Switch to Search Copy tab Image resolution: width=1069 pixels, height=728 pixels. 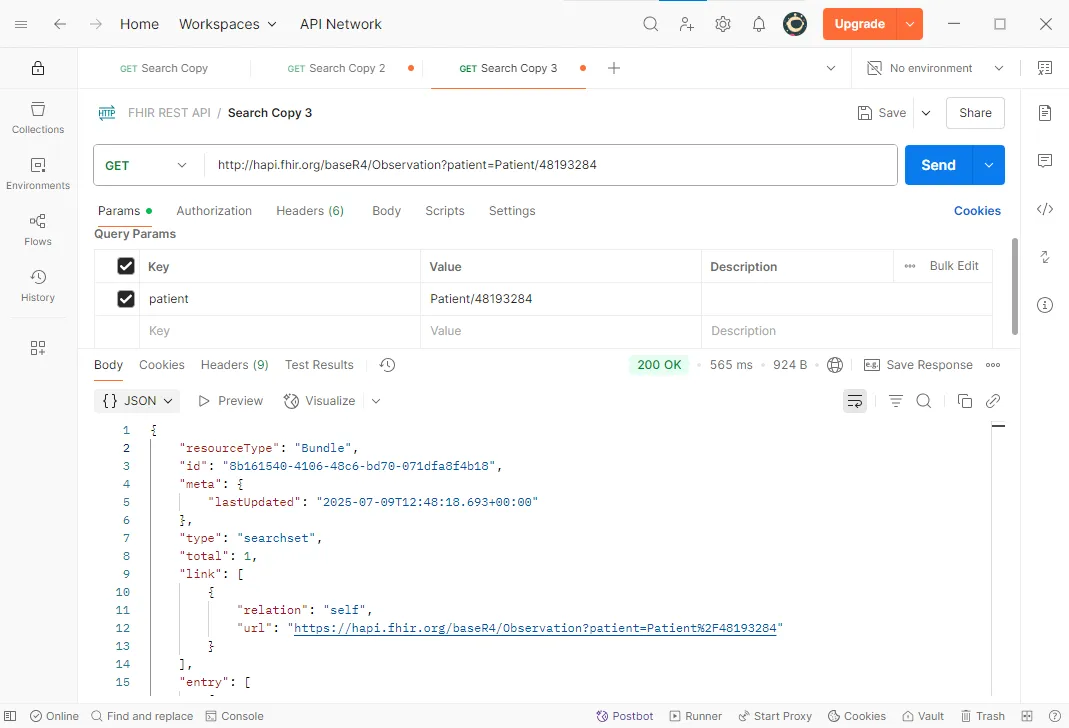coord(164,68)
